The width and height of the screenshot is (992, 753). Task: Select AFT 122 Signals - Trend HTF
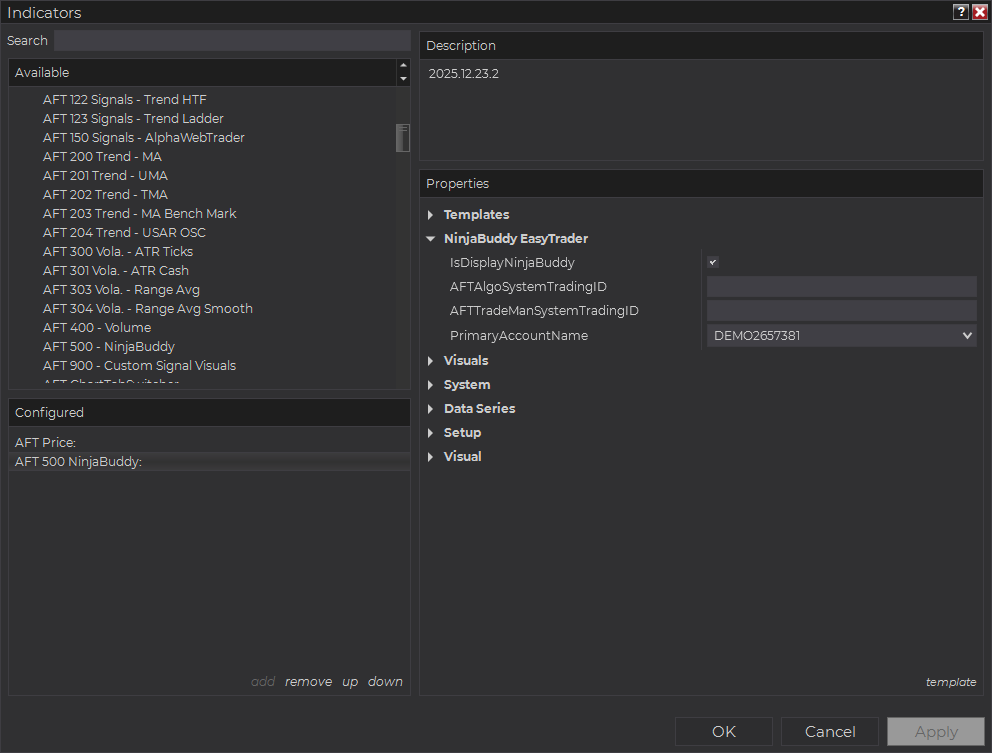[125, 99]
